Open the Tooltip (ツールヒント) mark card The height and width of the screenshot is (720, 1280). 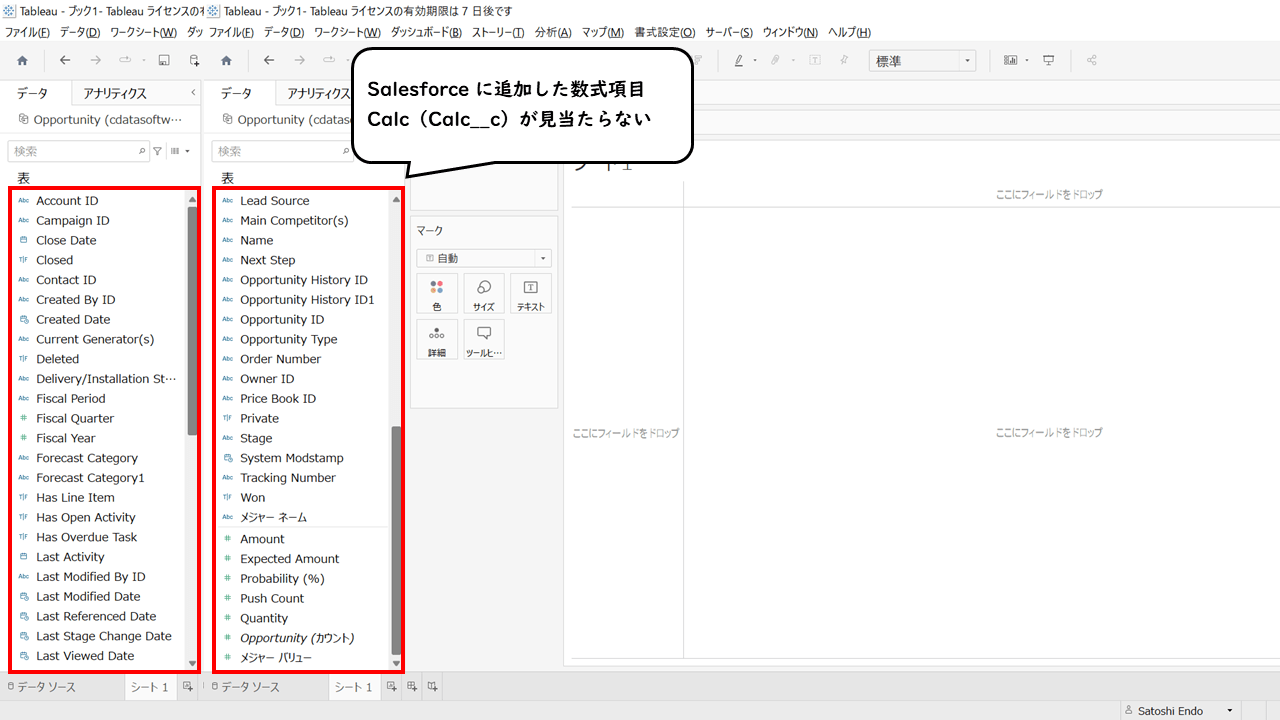pos(484,340)
